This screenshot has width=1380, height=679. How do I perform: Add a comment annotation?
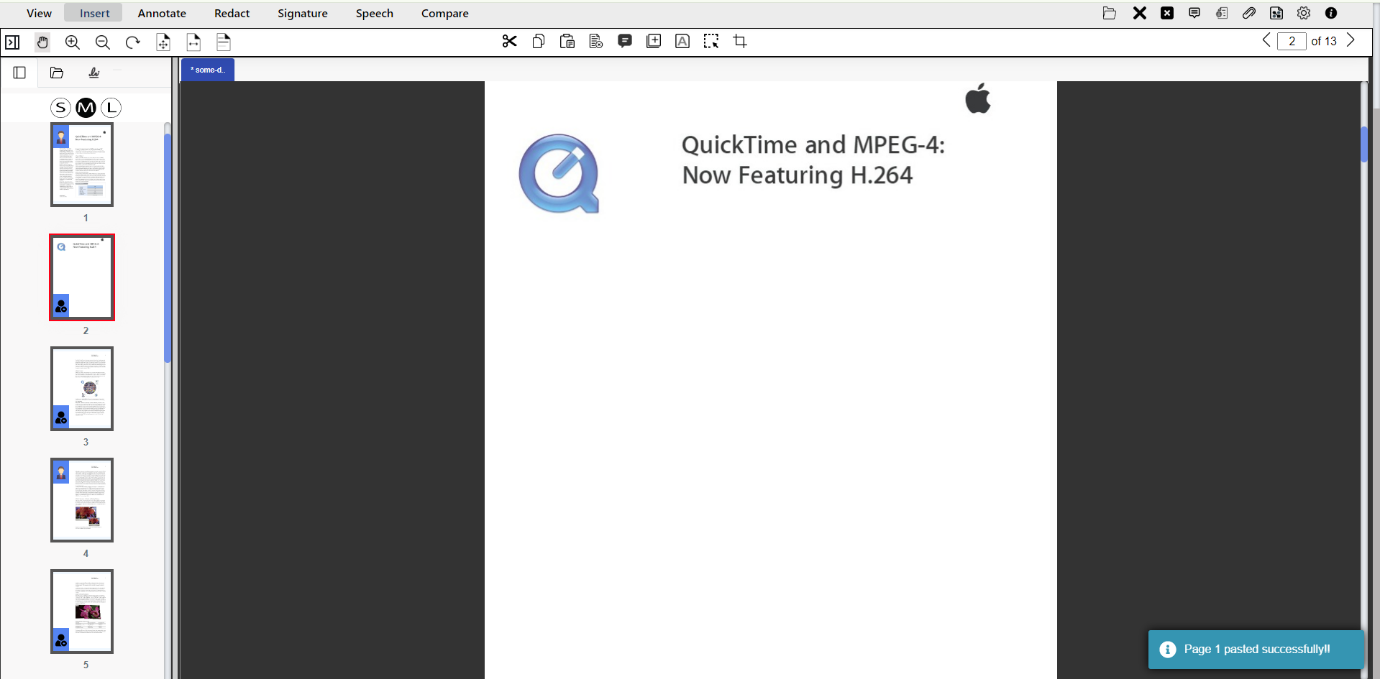click(625, 41)
